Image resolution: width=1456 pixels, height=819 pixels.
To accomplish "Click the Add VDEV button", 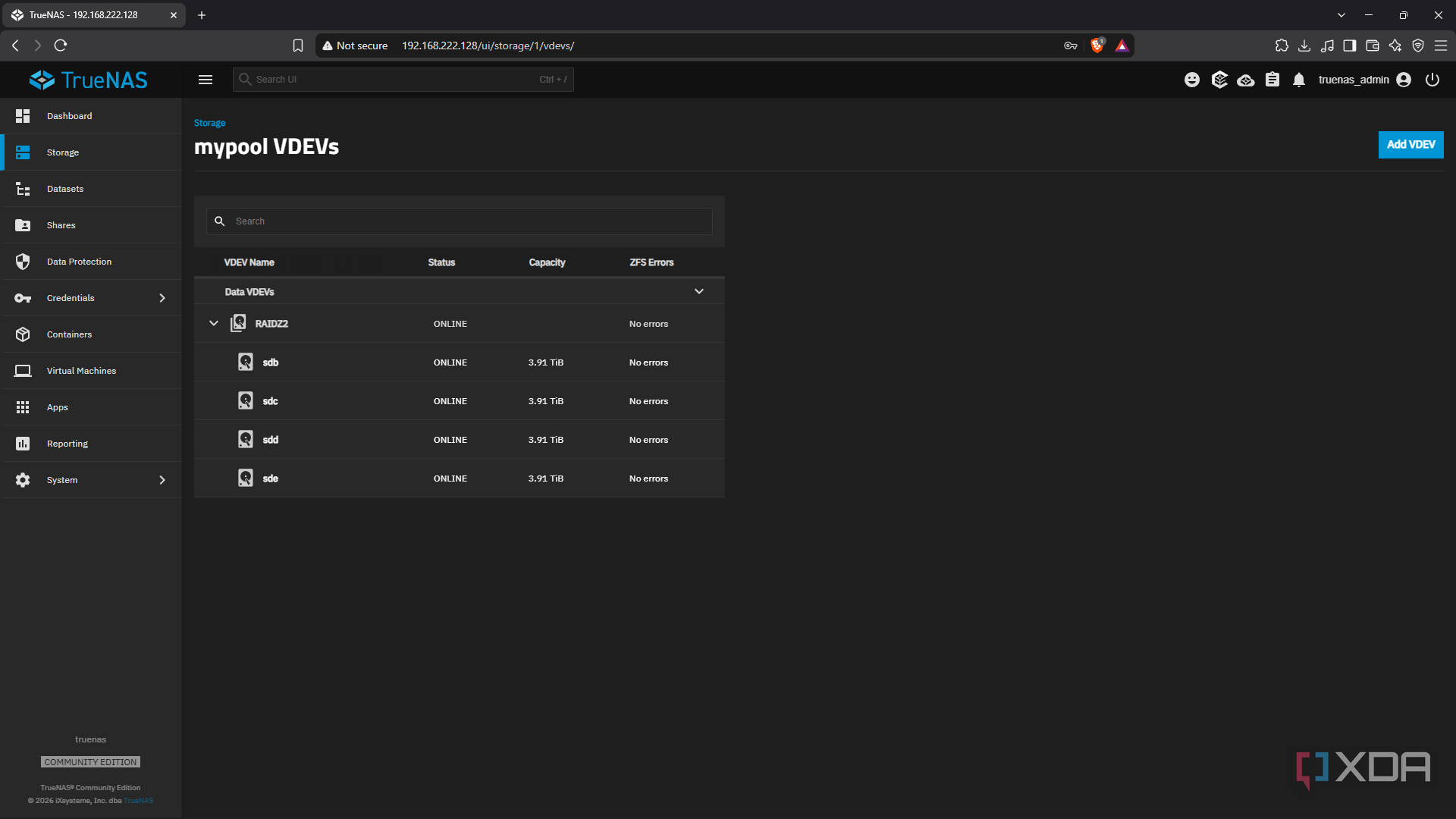I will [x=1410, y=145].
